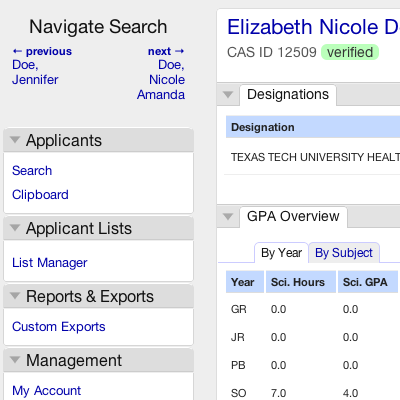The image size is (400, 400).
Task: Switch to the By Subject GPA tab
Action: 344,253
